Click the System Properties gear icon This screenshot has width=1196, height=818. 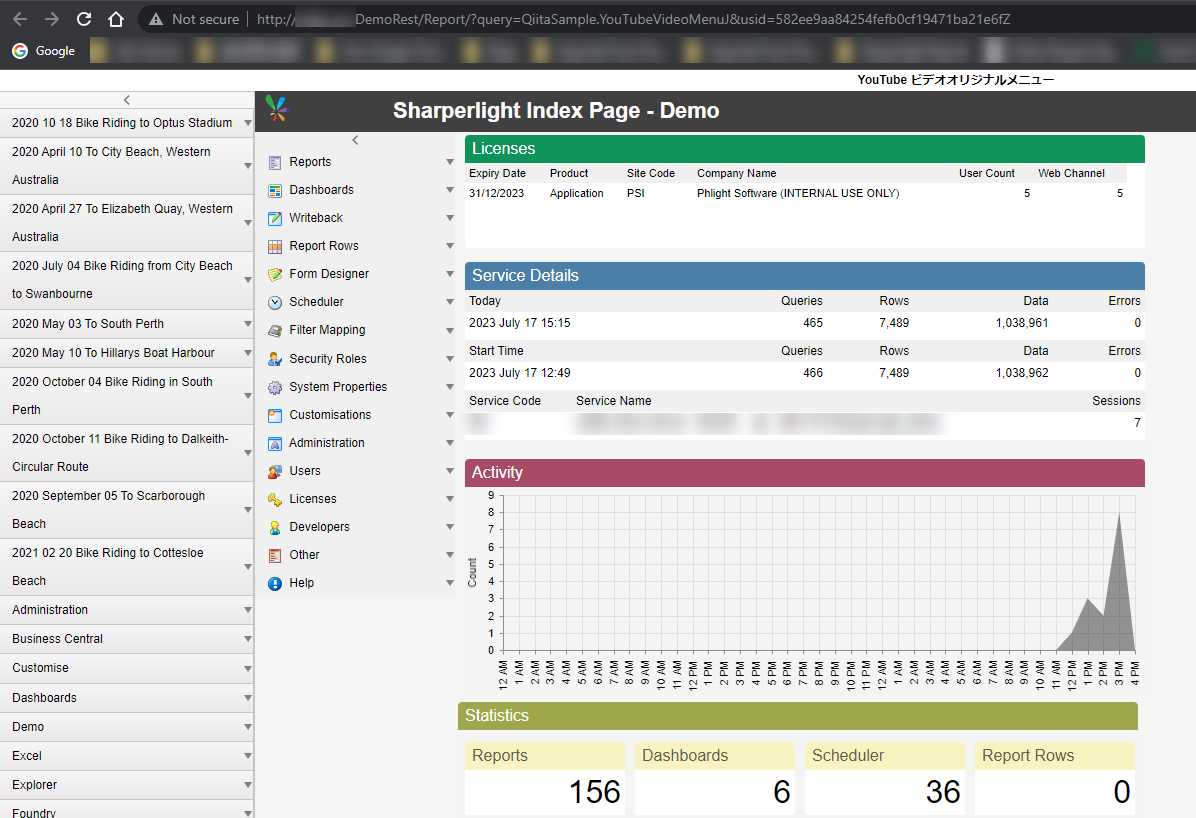275,387
